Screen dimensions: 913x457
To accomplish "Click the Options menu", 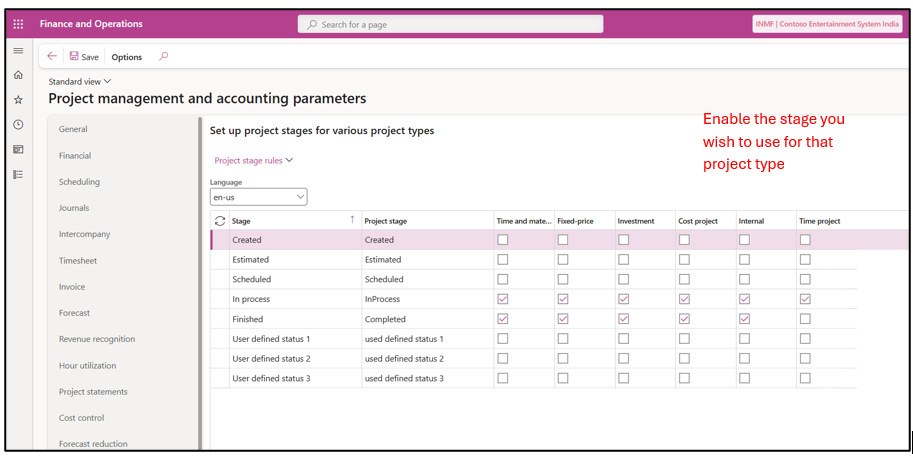I will point(126,57).
